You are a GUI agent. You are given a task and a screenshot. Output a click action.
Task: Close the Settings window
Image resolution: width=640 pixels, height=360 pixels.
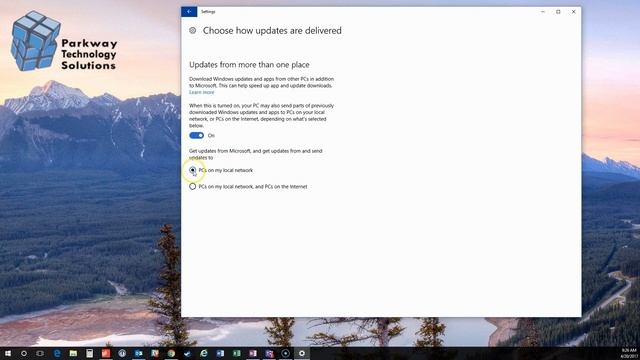point(573,12)
